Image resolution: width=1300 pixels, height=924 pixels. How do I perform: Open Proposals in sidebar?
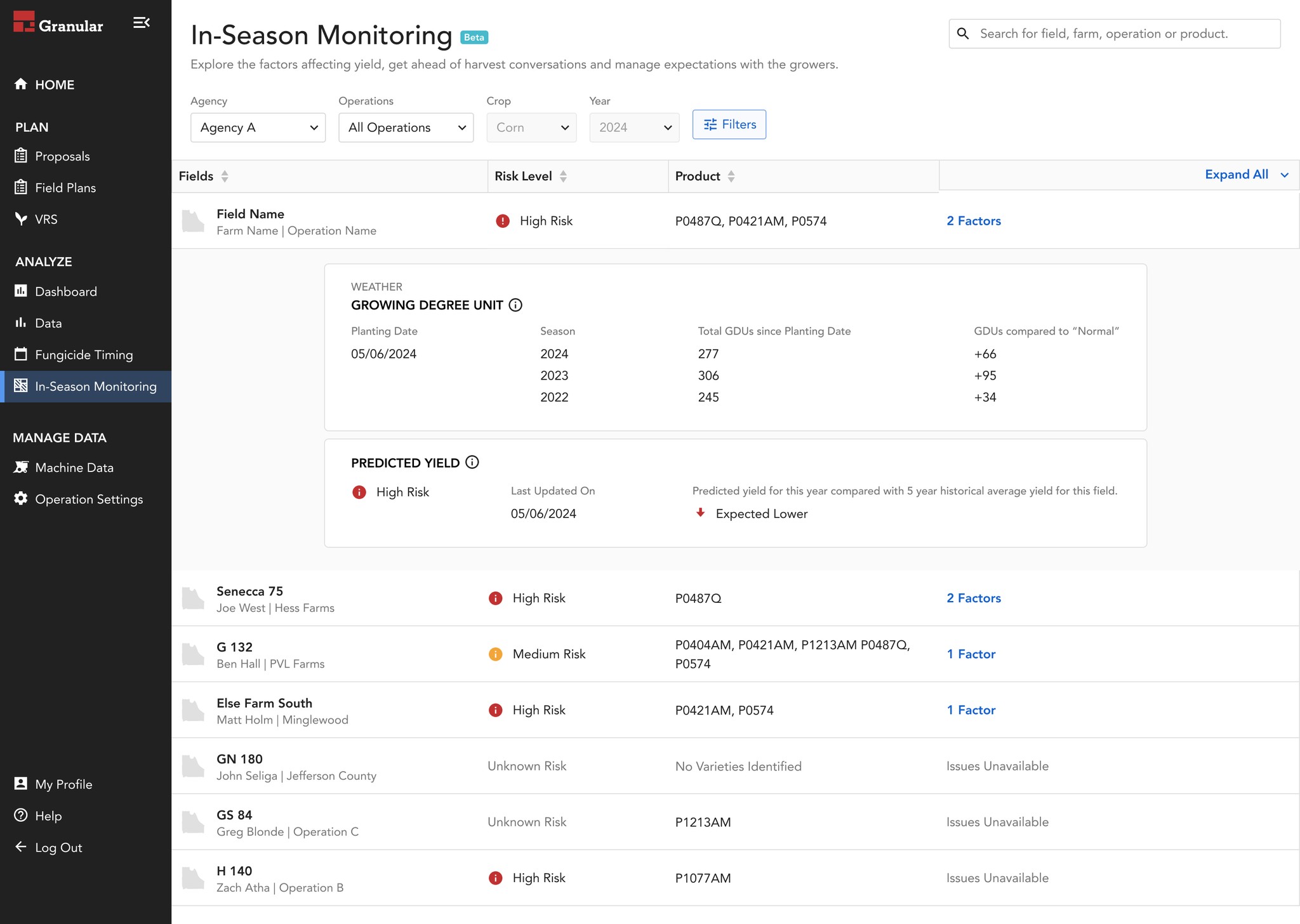coord(62,156)
